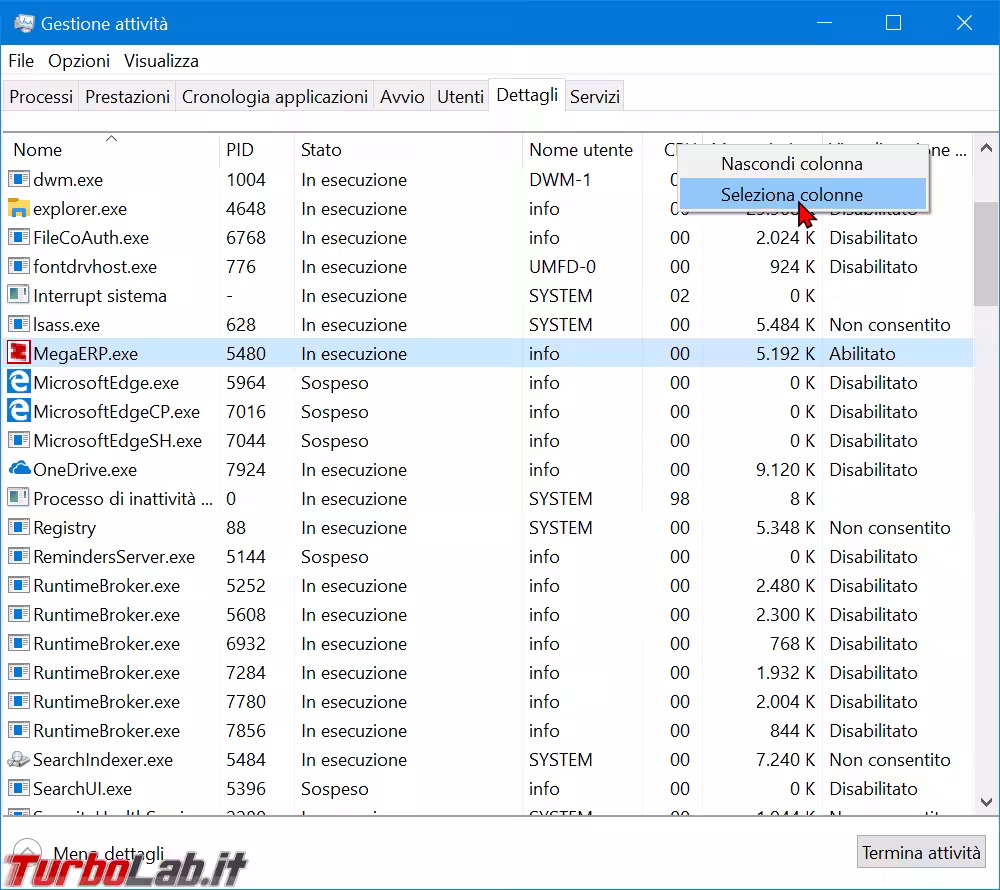Click the MegaERP.exe red process icon
This screenshot has width=1000, height=890.
click(19, 354)
